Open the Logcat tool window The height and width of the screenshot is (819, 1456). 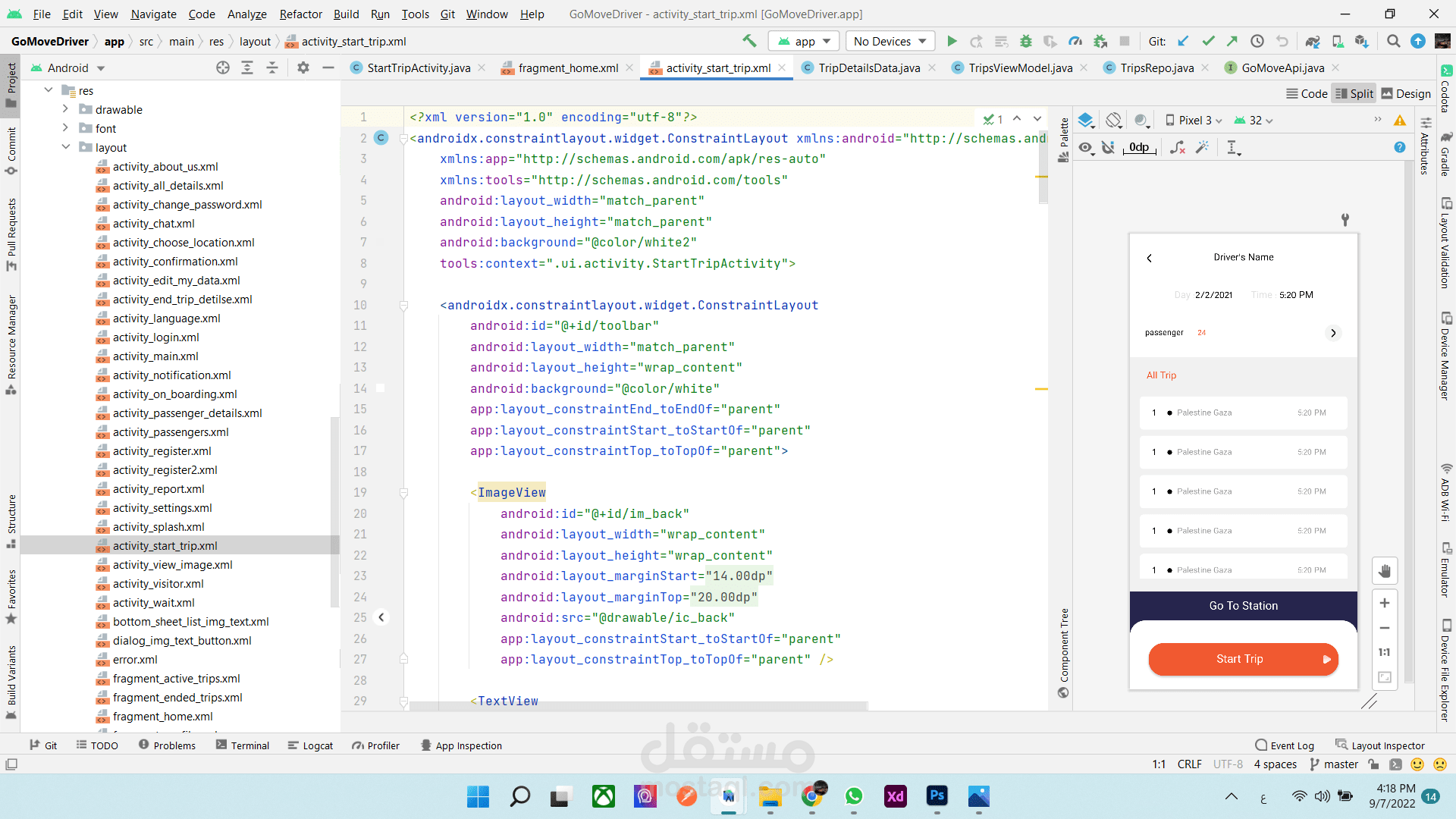coord(311,745)
